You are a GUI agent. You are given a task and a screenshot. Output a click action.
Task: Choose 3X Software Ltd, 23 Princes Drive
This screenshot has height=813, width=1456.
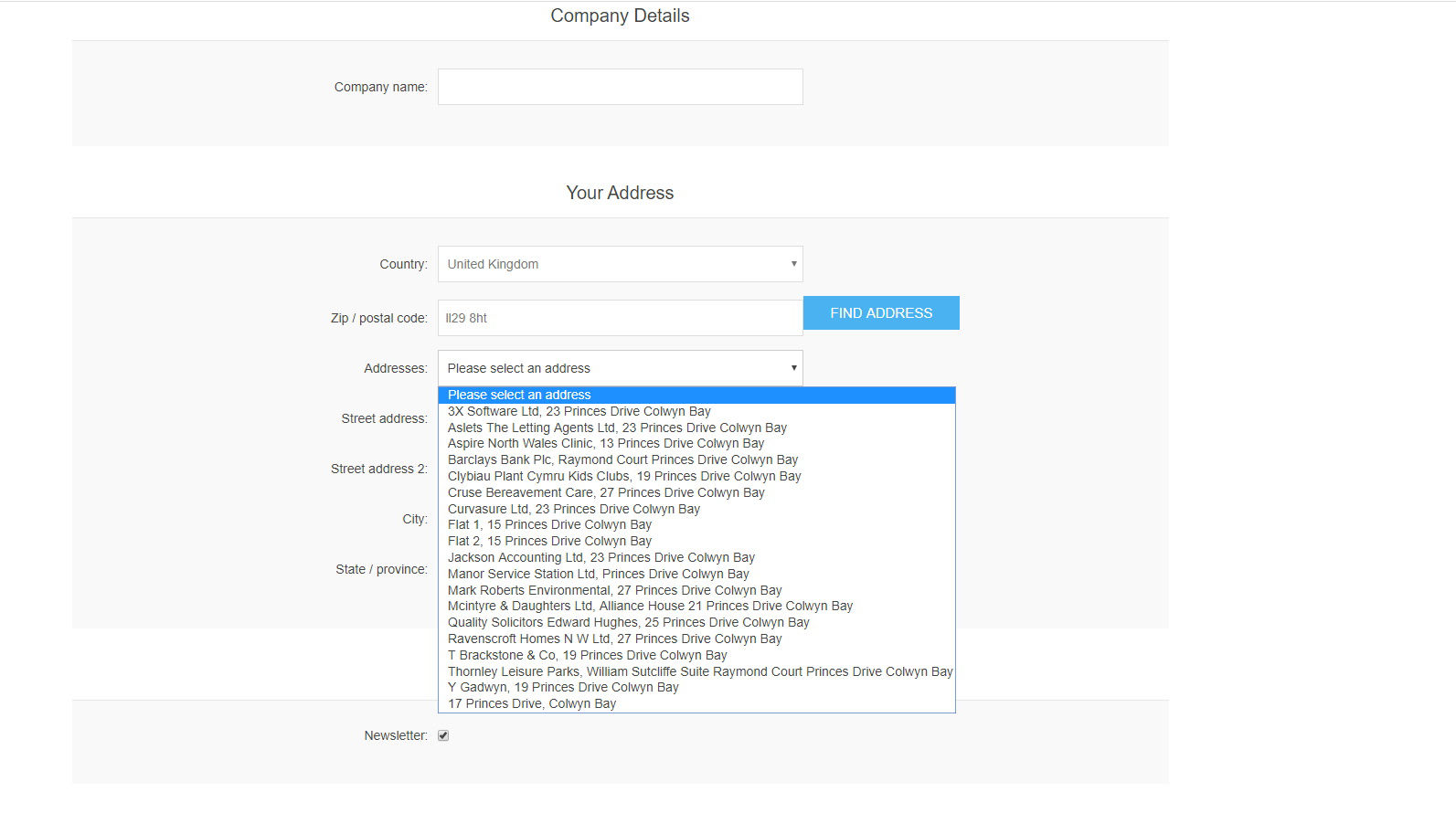(x=696, y=411)
